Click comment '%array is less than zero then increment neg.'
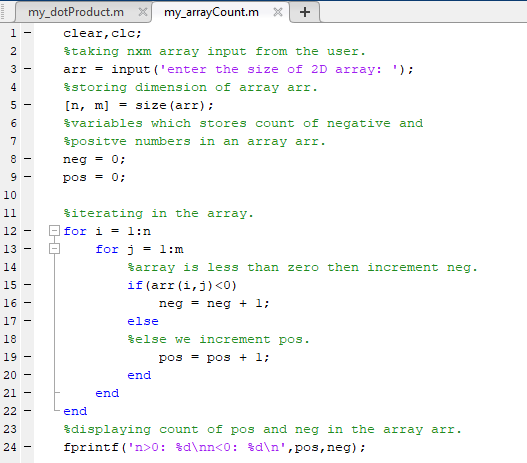This screenshot has width=527, height=463. click(x=302, y=267)
